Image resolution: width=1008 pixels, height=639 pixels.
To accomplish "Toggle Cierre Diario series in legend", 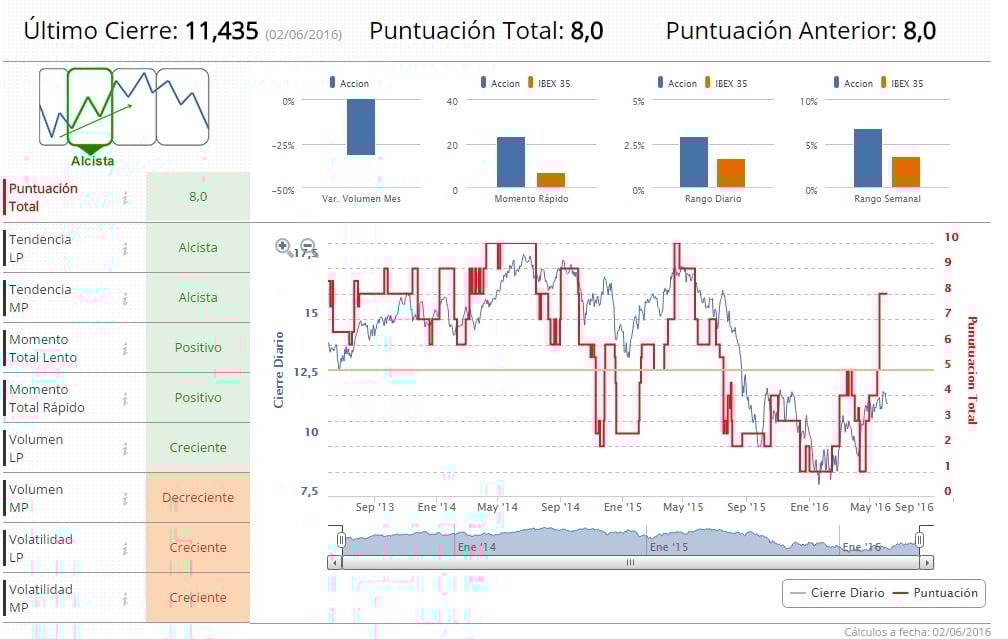I will point(838,593).
